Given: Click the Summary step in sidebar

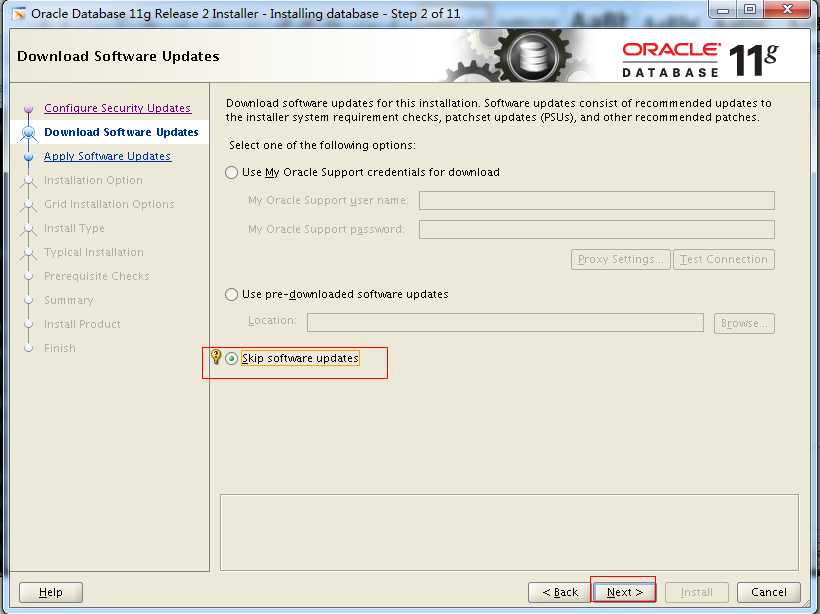Looking at the screenshot, I should [69, 300].
